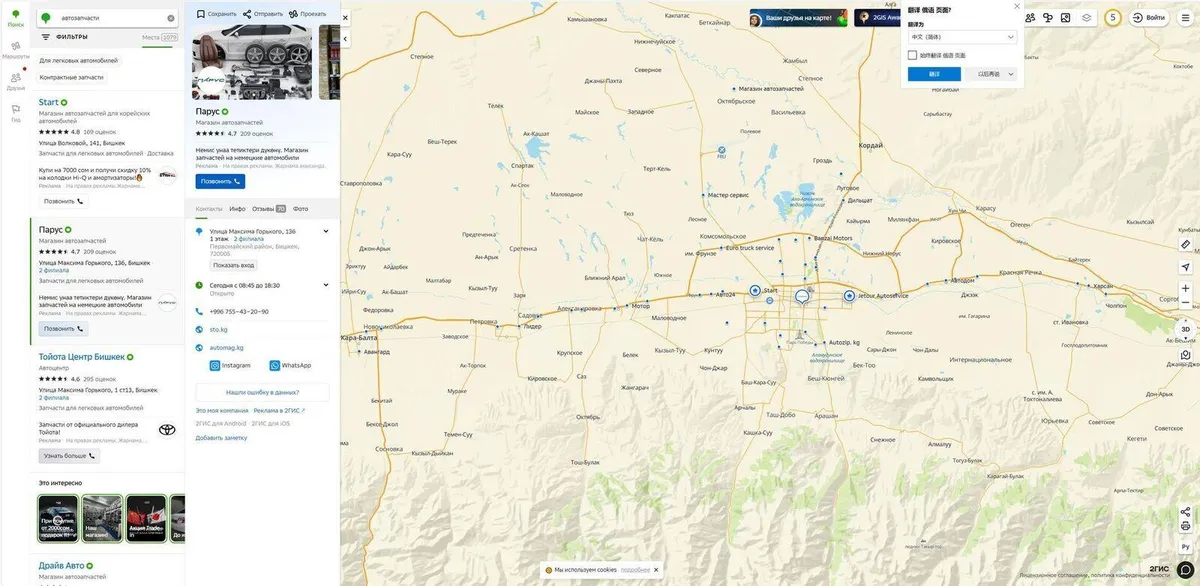Zoom out on the map
1200x586 pixels.
(1185, 302)
